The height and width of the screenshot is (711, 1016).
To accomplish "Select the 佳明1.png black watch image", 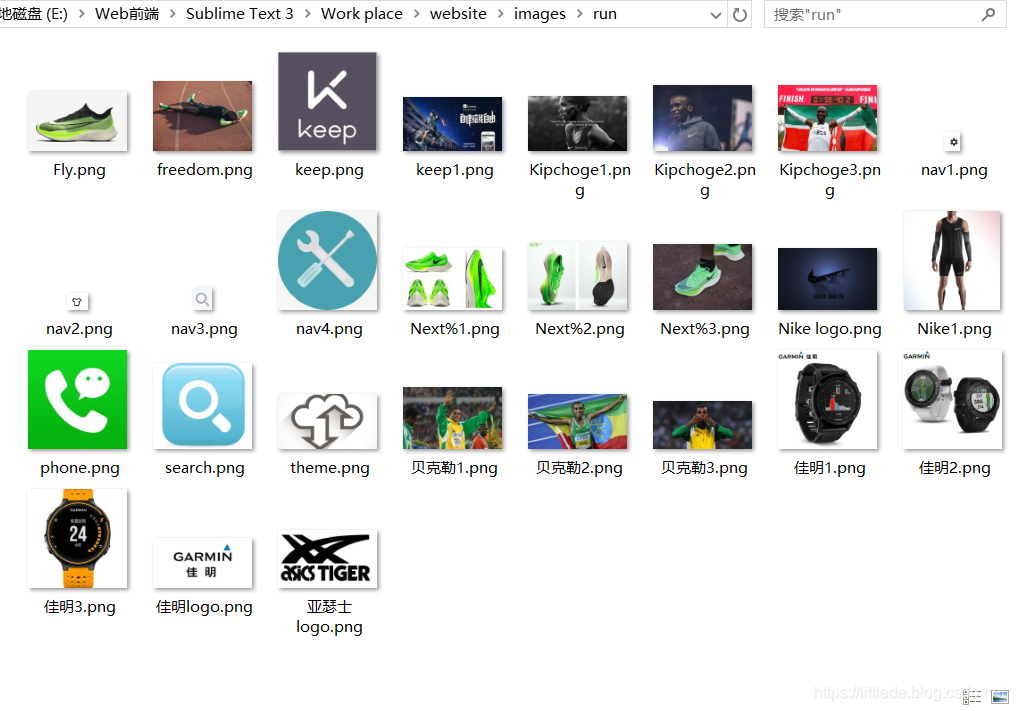I will [x=827, y=400].
